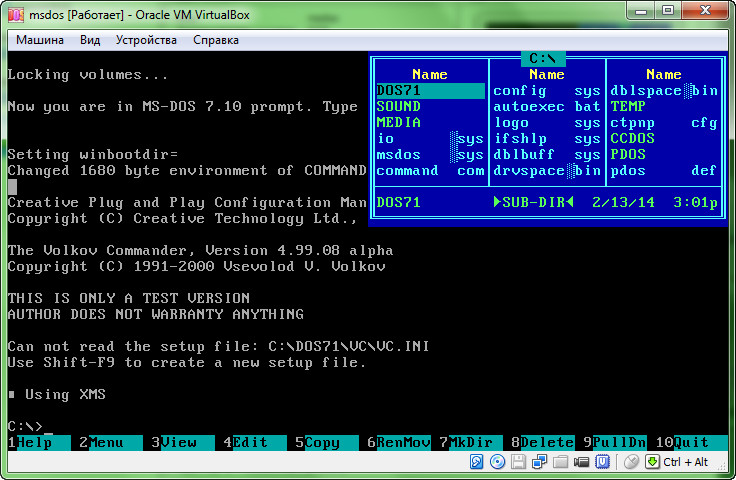Click the mouse integration status icon
Viewport: 736px width, 480px height.
631,462
